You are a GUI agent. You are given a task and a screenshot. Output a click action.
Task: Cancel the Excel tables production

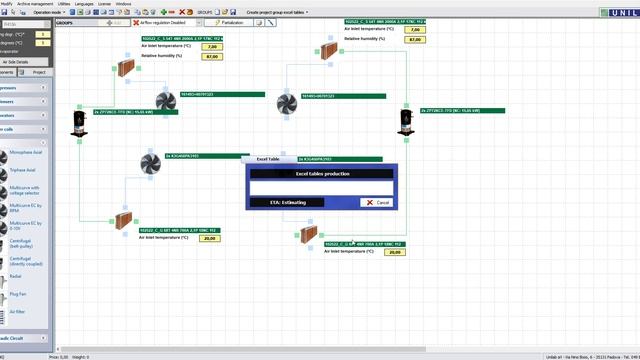tap(377, 202)
